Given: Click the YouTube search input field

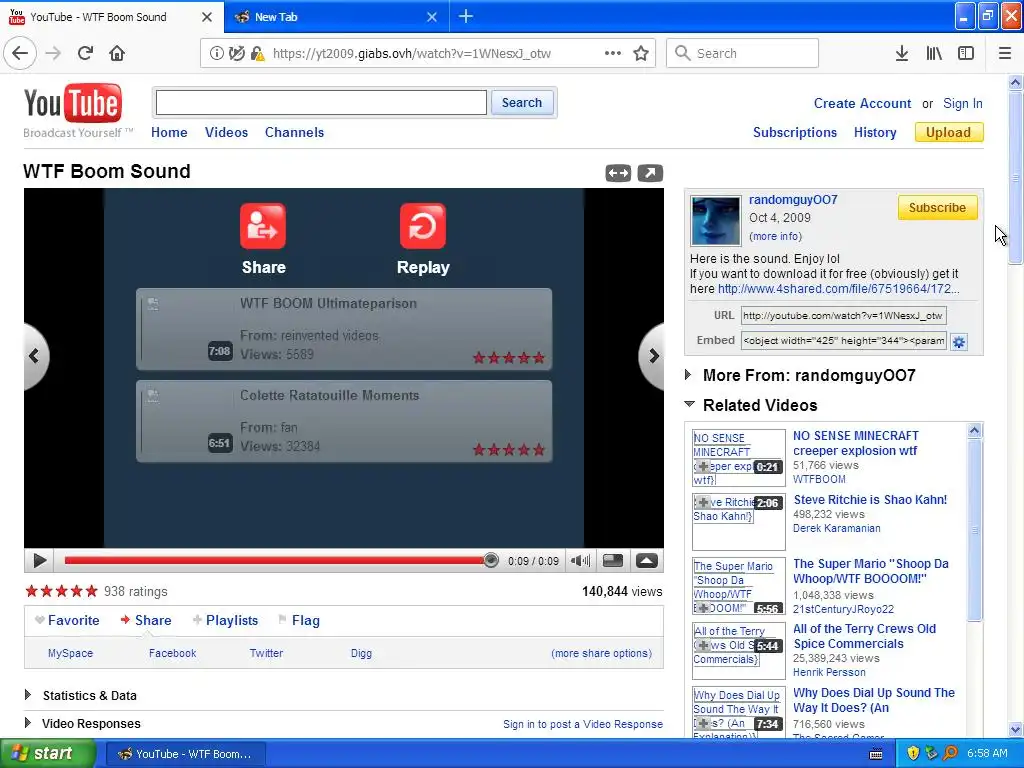Looking at the screenshot, I should tap(321, 103).
